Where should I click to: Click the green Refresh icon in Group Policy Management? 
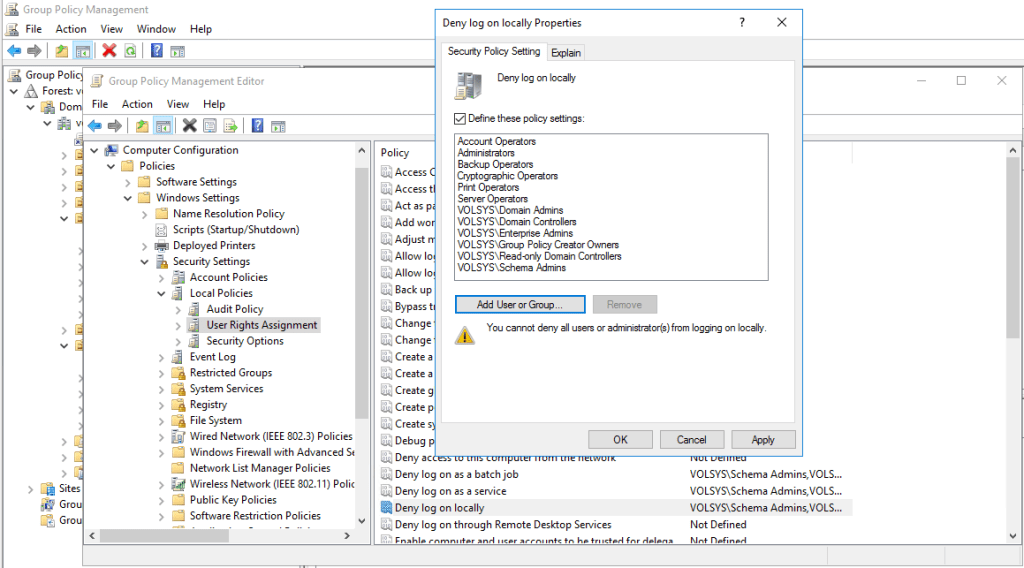(x=130, y=50)
